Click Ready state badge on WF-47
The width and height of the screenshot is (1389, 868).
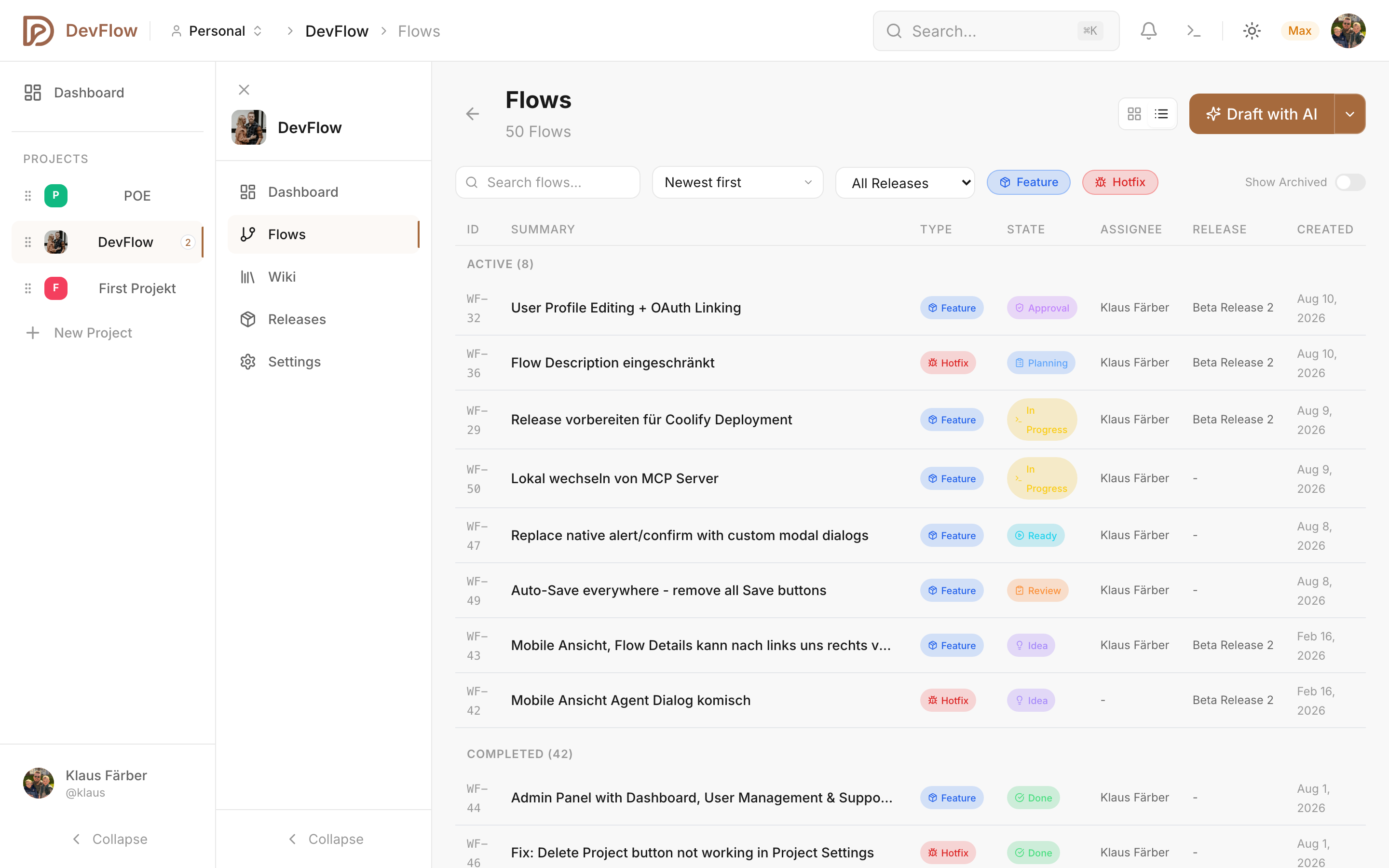pyautogui.click(x=1035, y=536)
